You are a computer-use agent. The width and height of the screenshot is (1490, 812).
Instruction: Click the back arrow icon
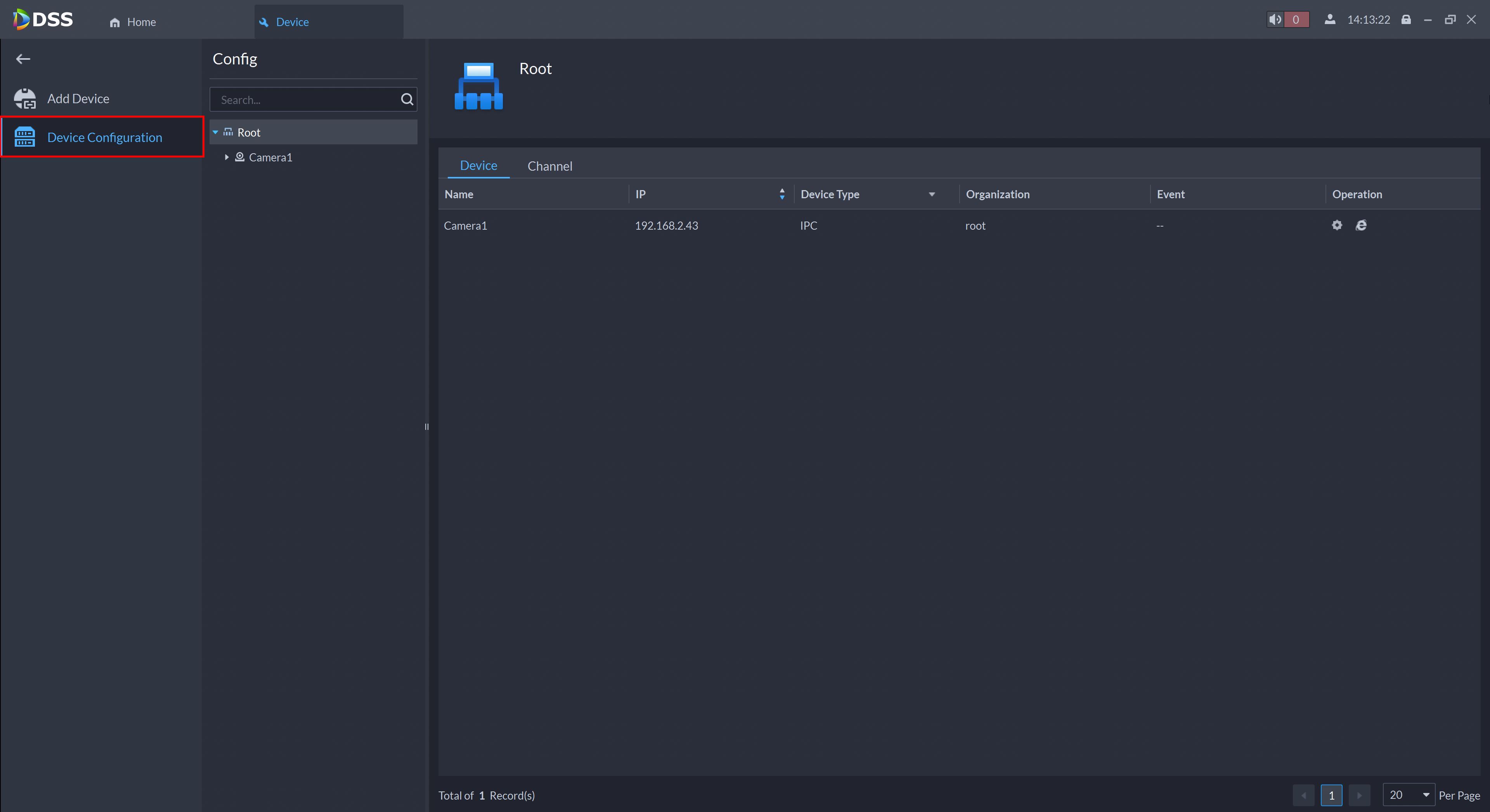coord(23,59)
